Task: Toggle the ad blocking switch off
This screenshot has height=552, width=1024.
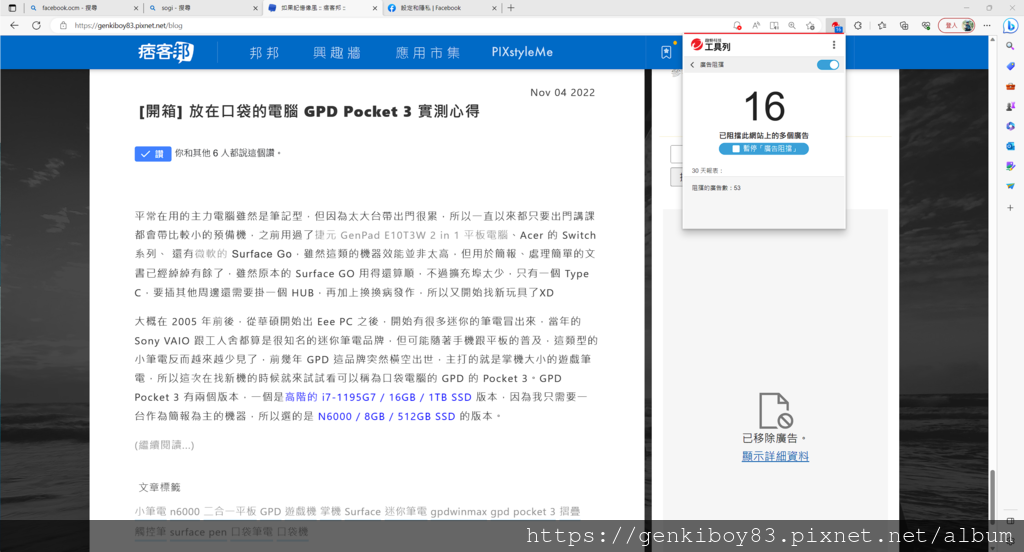Action: pyautogui.click(x=827, y=65)
